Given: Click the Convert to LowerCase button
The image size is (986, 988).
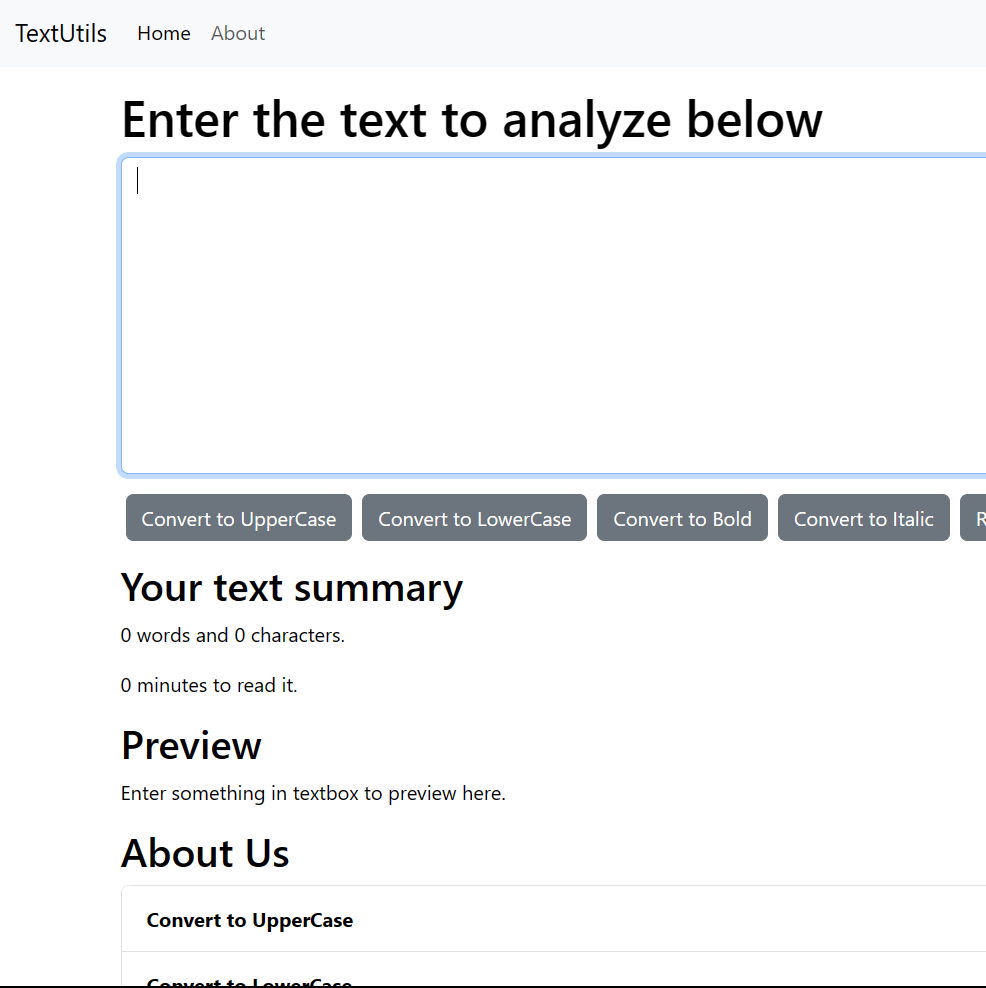Looking at the screenshot, I should tap(474, 518).
